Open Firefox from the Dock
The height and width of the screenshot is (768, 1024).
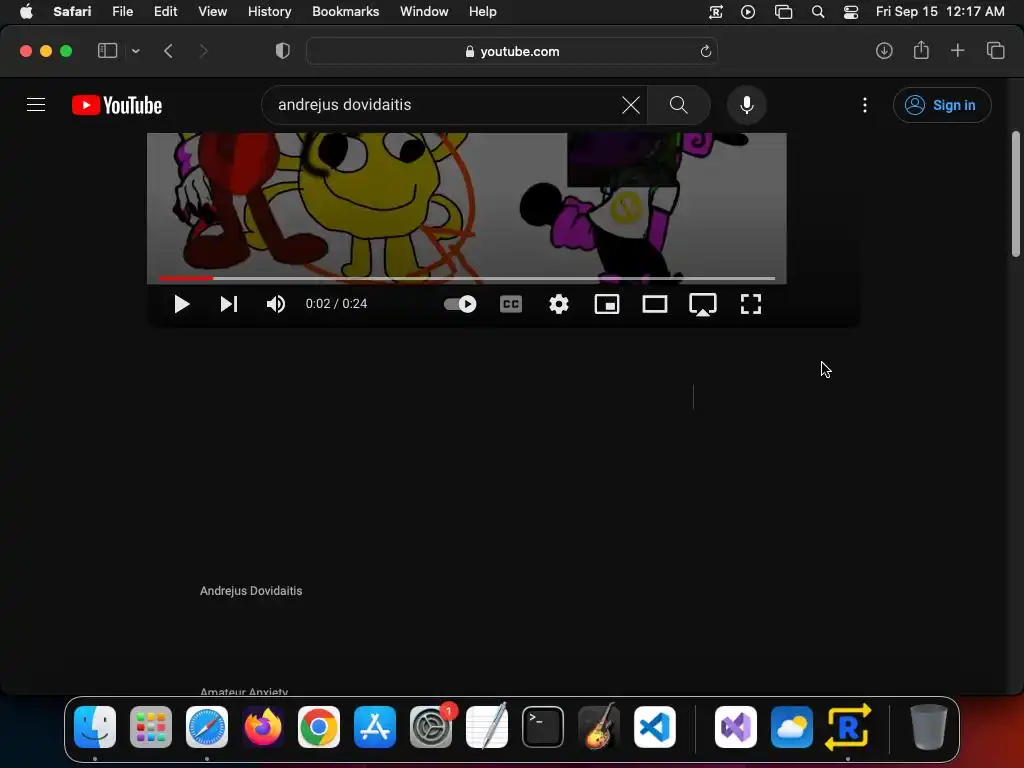[x=263, y=727]
